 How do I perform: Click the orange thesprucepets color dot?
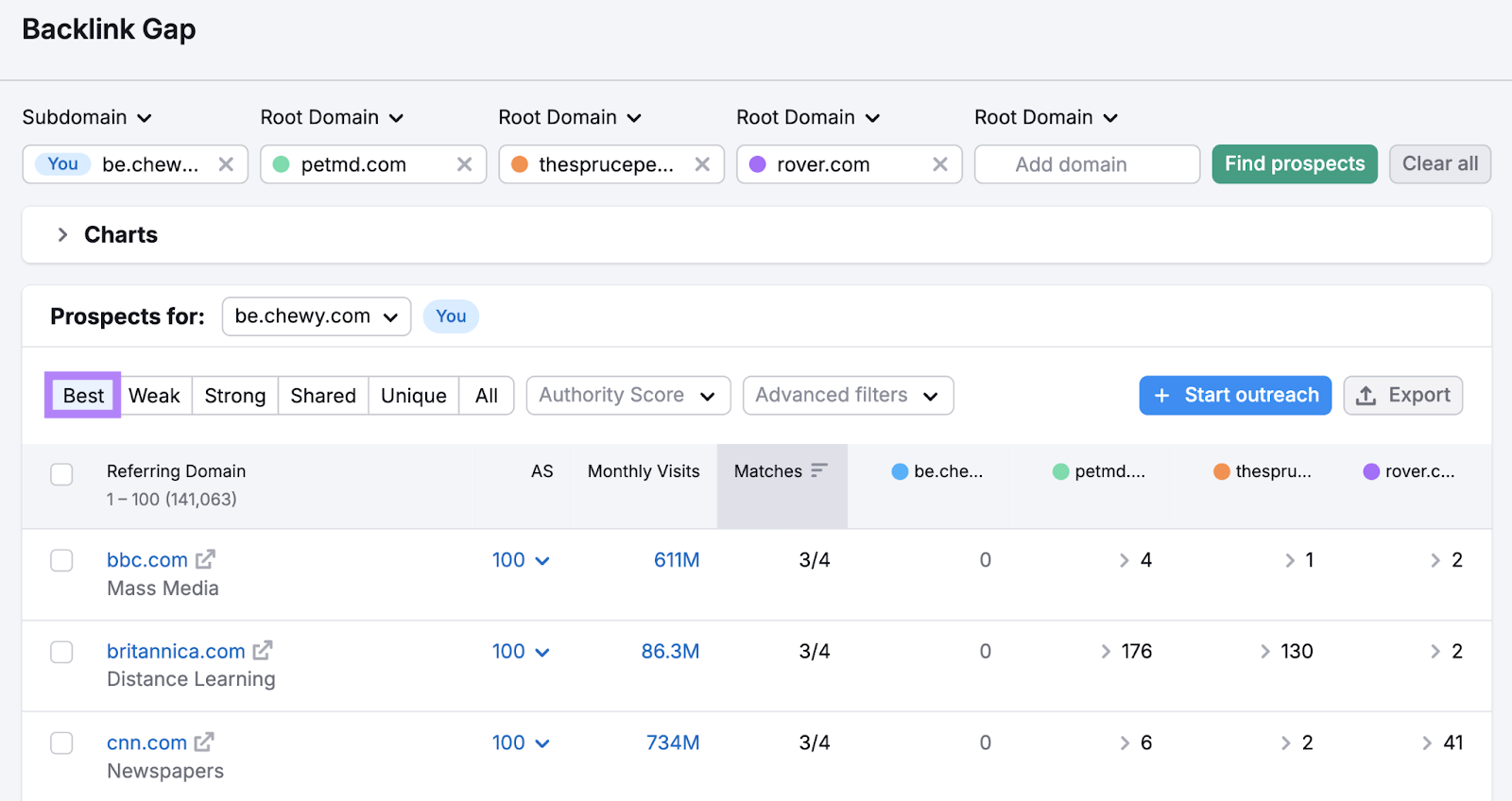pyautogui.click(x=520, y=164)
